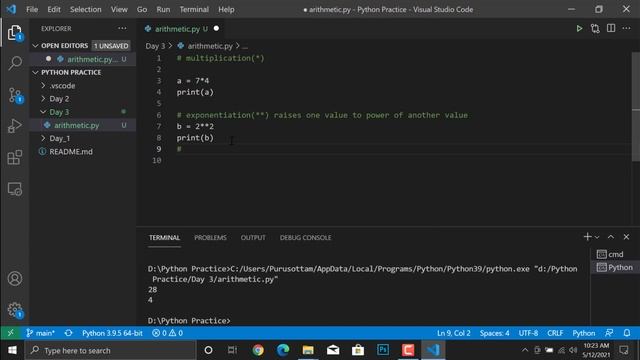This screenshot has width=640, height=360.
Task: Open Photoshop from the taskbar
Action: [x=383, y=350]
